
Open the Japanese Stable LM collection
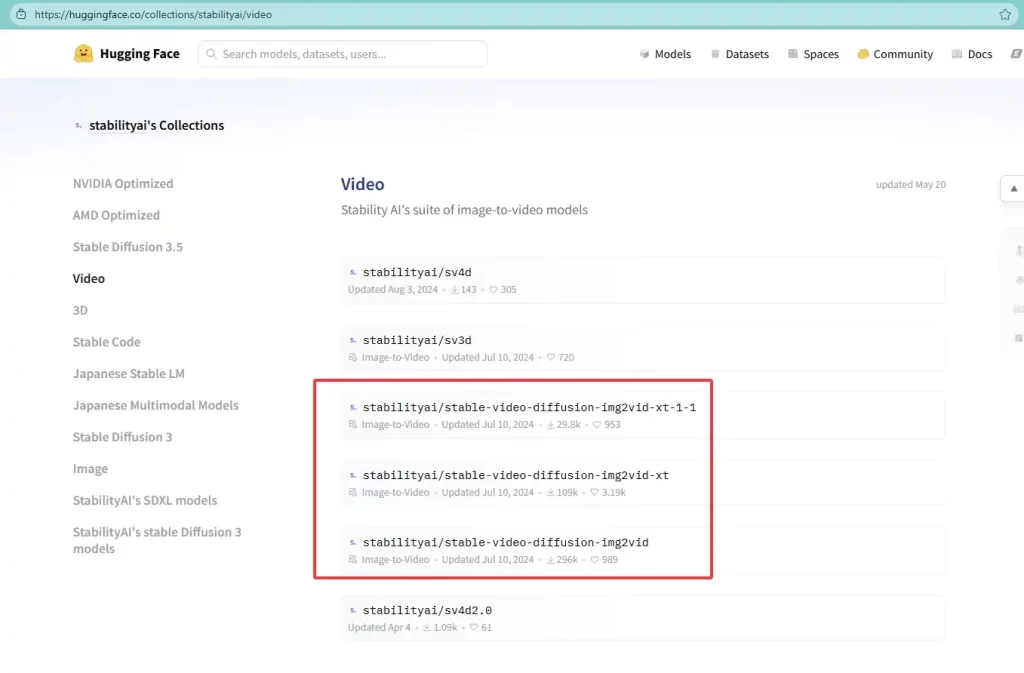click(x=129, y=374)
